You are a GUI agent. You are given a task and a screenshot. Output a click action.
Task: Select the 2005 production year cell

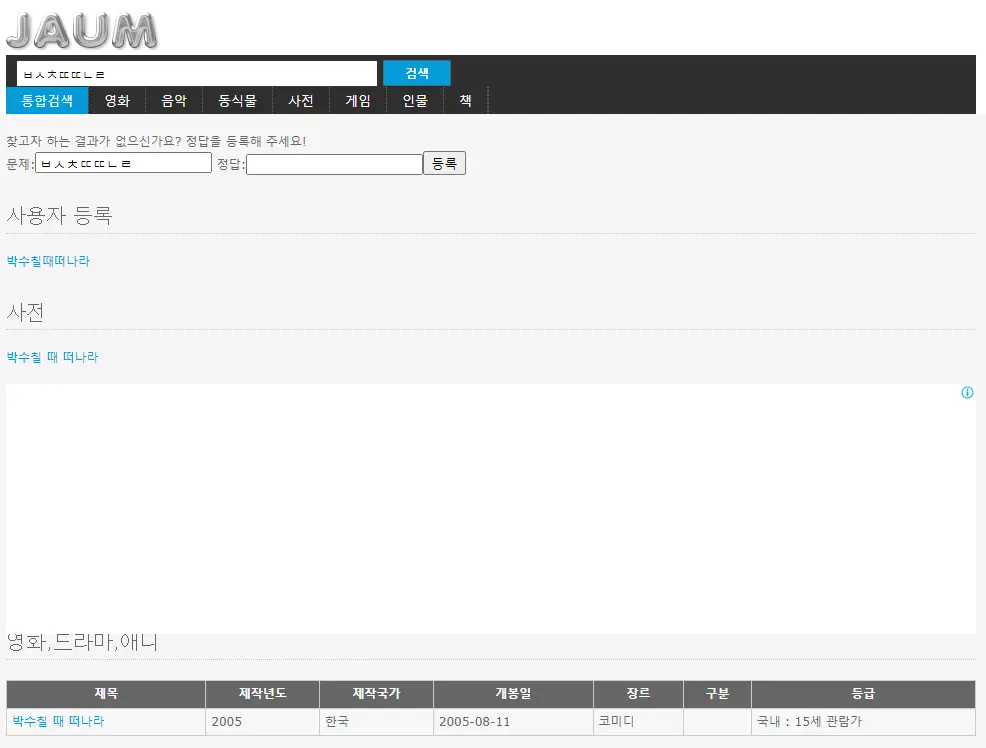[x=262, y=722]
